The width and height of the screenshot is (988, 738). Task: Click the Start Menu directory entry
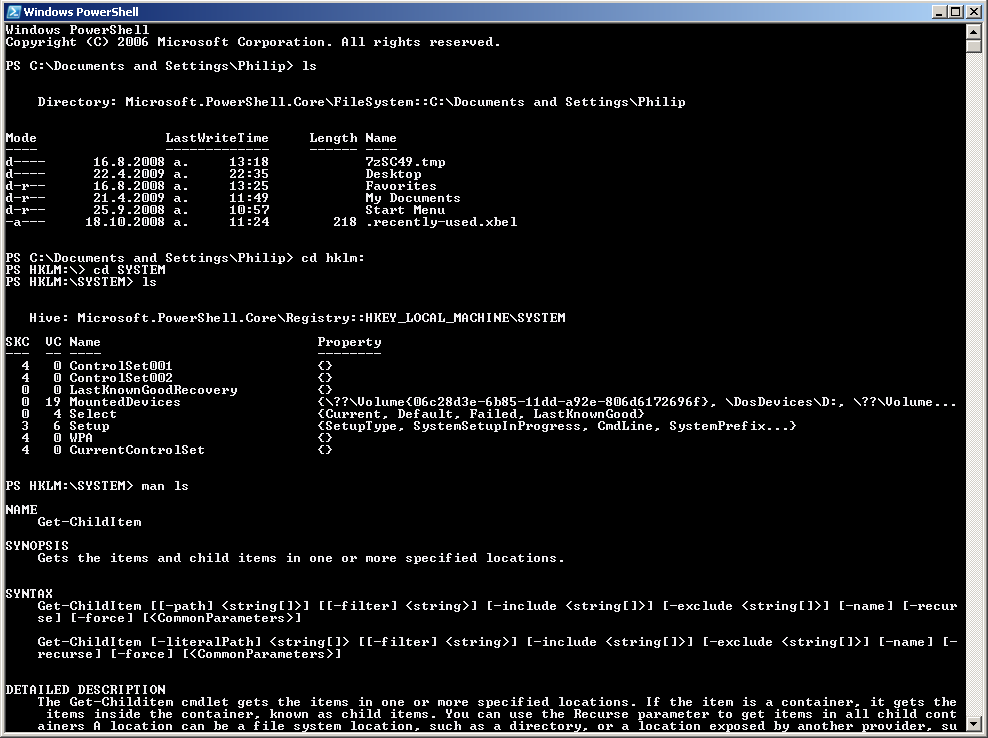[405, 210]
